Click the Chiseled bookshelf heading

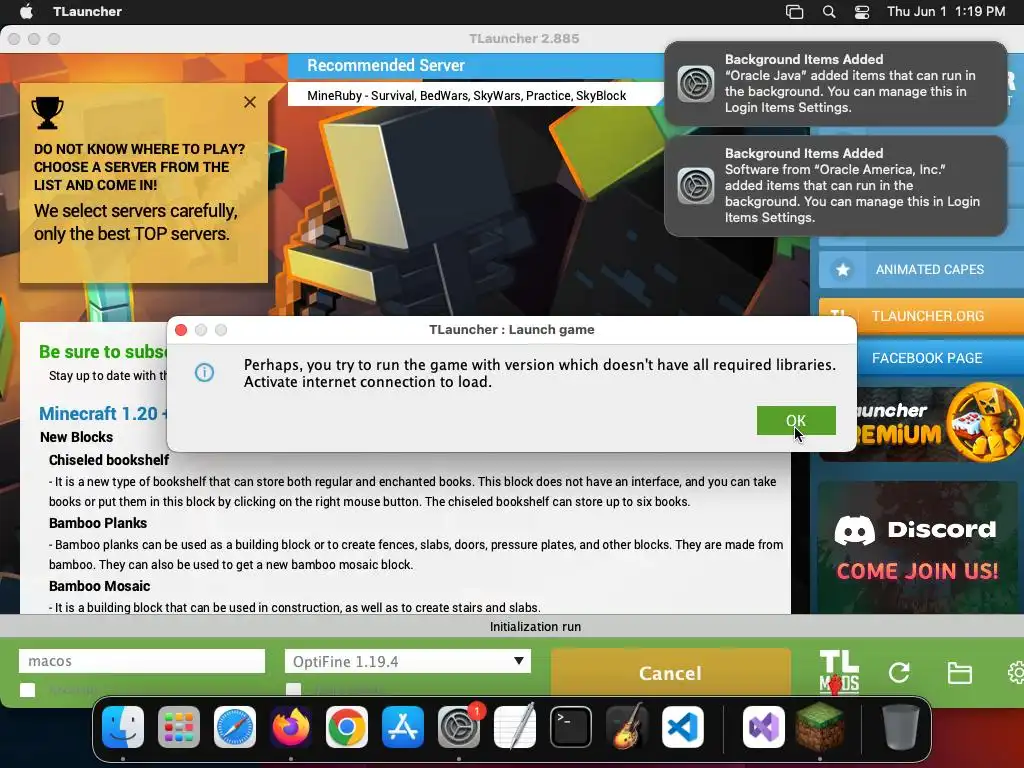click(x=109, y=460)
